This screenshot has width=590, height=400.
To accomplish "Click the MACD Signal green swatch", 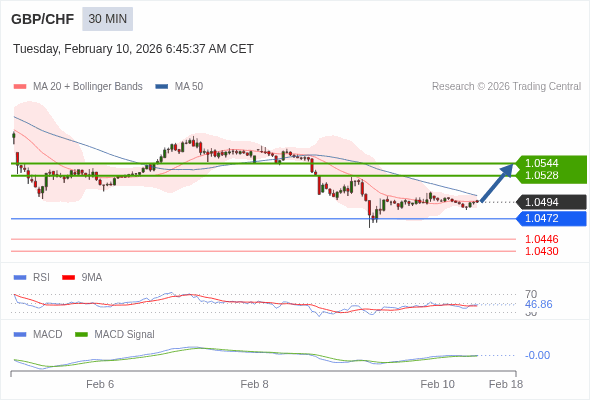I will coord(81,335).
